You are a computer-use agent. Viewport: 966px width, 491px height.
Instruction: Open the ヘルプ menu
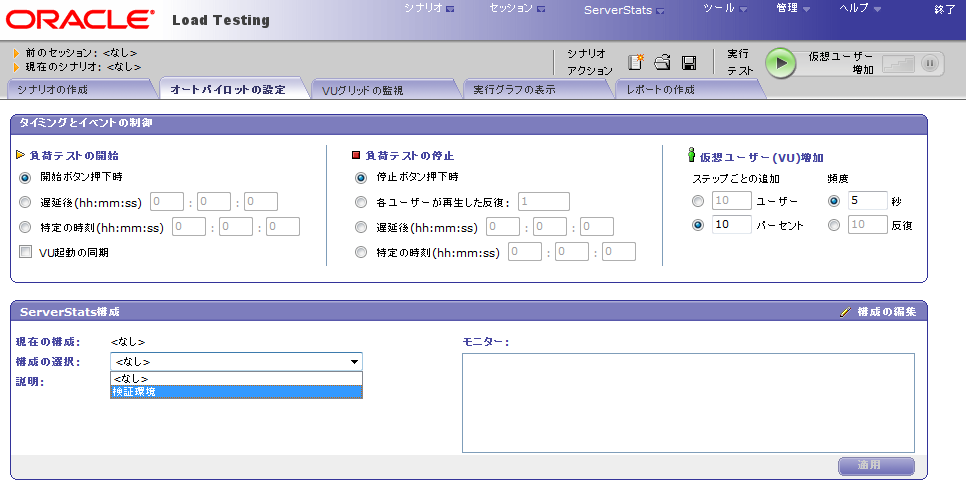point(860,8)
